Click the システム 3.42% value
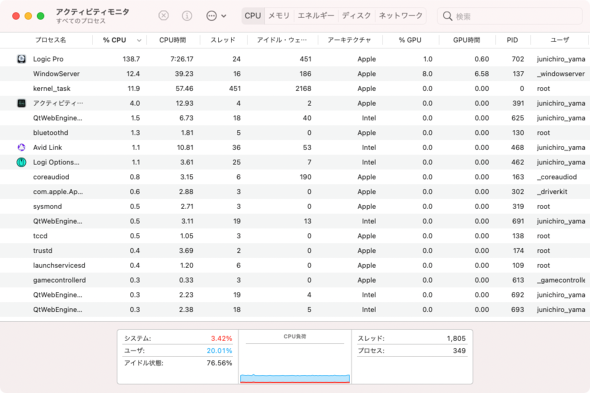 click(221, 338)
